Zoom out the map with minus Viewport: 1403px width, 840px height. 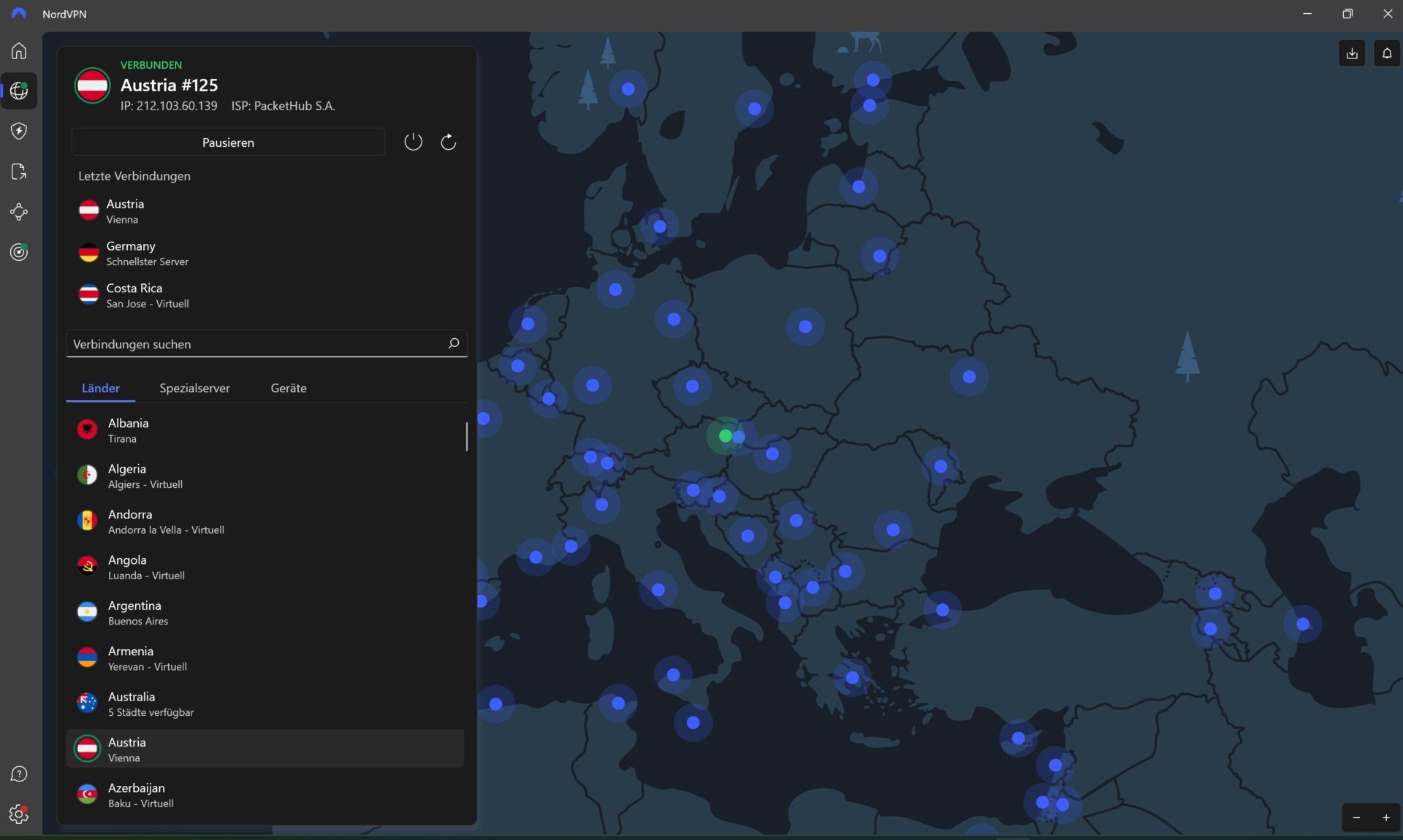[1356, 817]
